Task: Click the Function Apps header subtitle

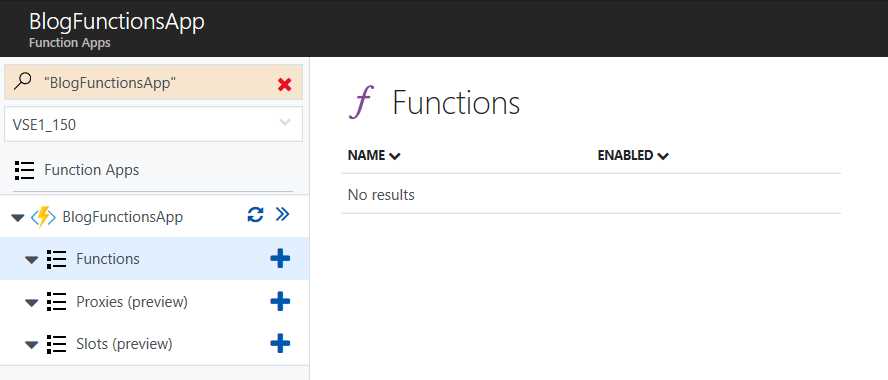Action: point(70,43)
